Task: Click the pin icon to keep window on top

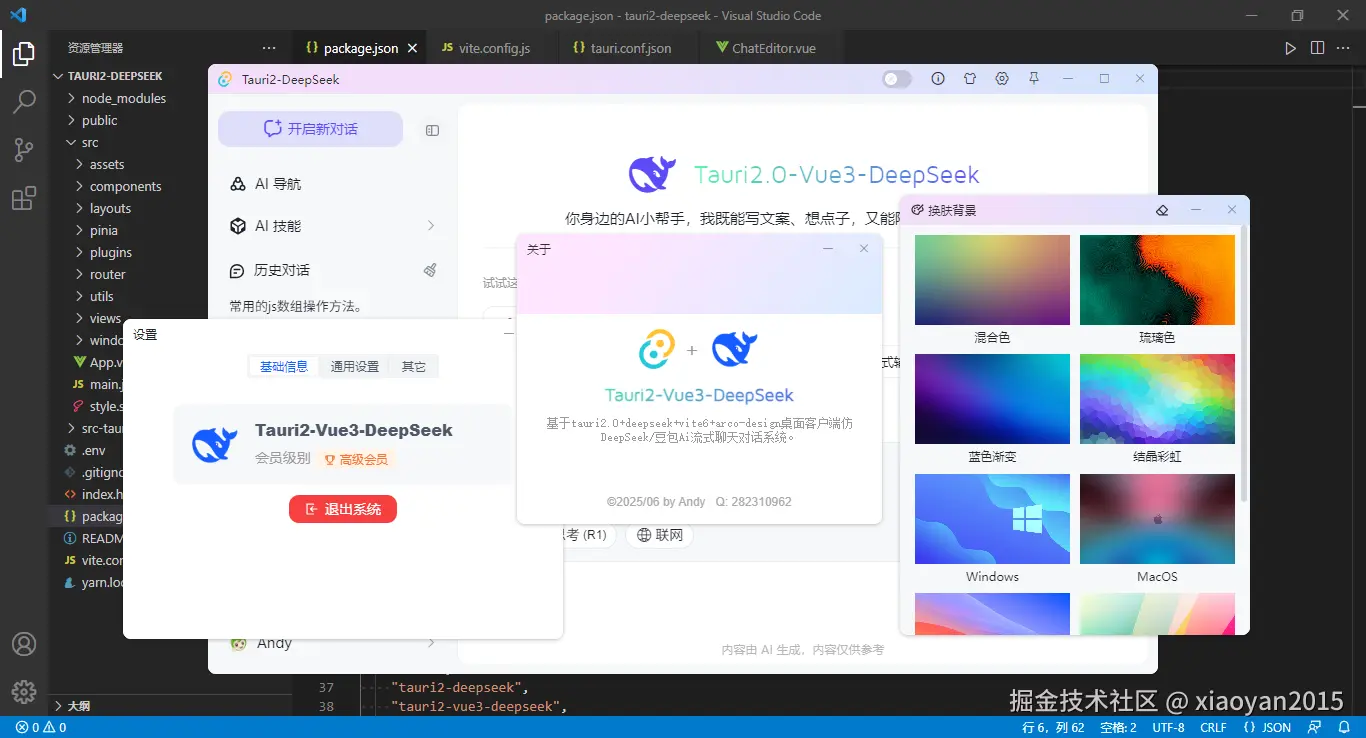Action: (1034, 78)
